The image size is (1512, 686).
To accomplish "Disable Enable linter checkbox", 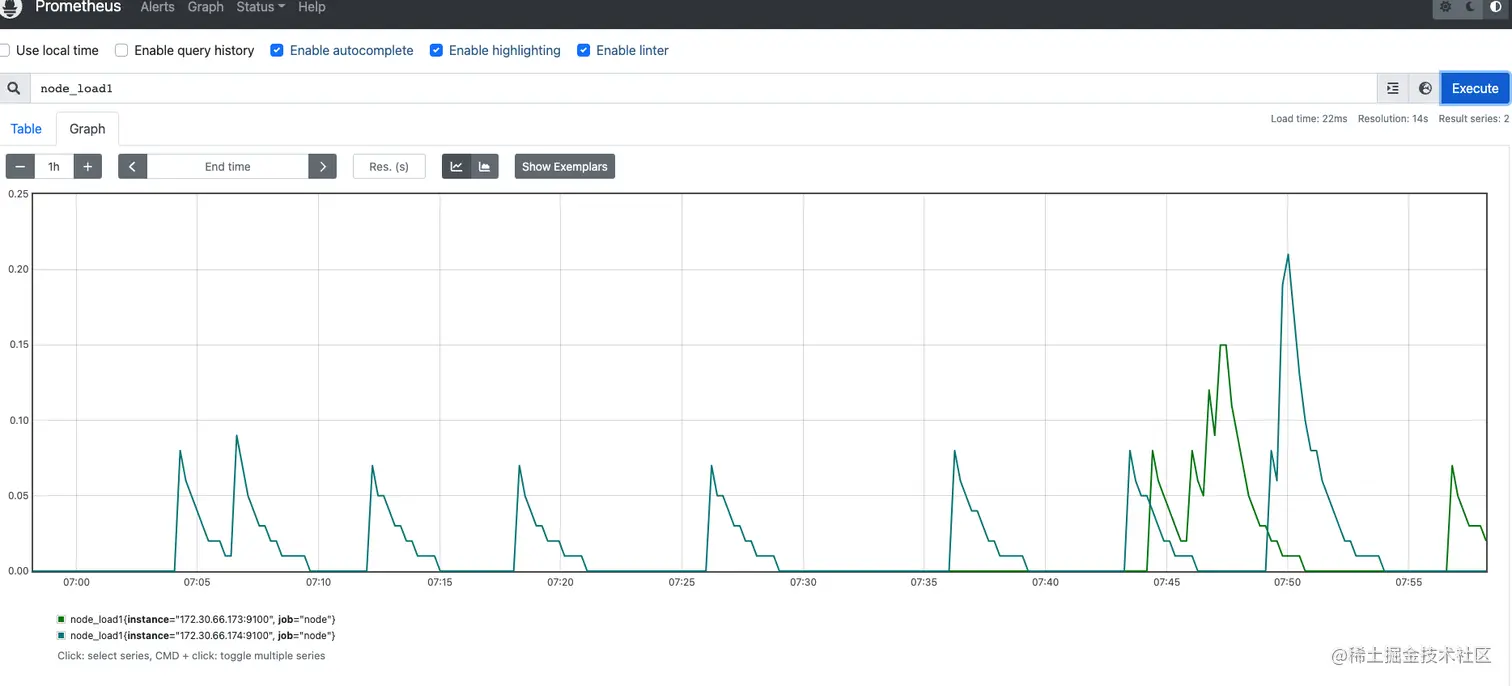I will (584, 50).
